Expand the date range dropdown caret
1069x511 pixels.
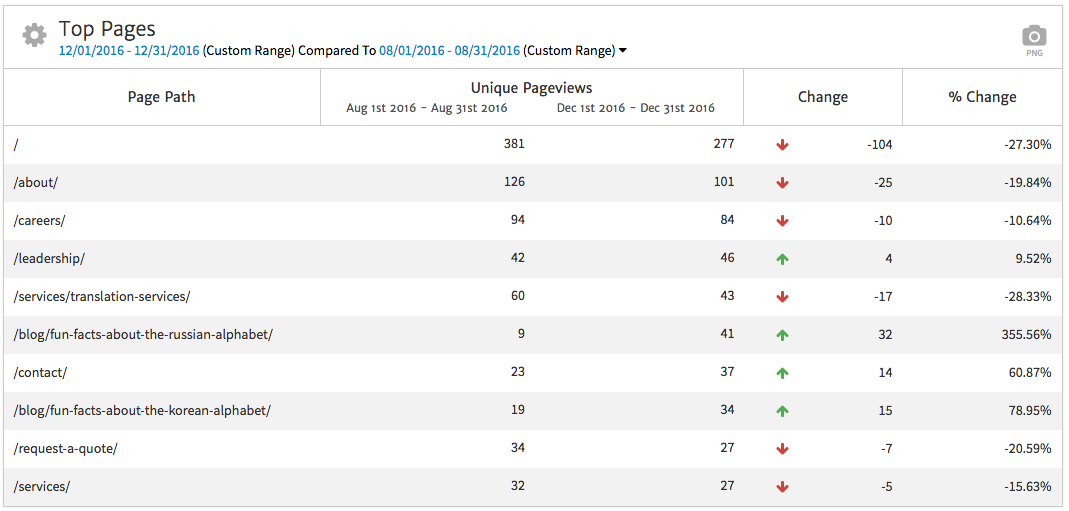(623, 51)
